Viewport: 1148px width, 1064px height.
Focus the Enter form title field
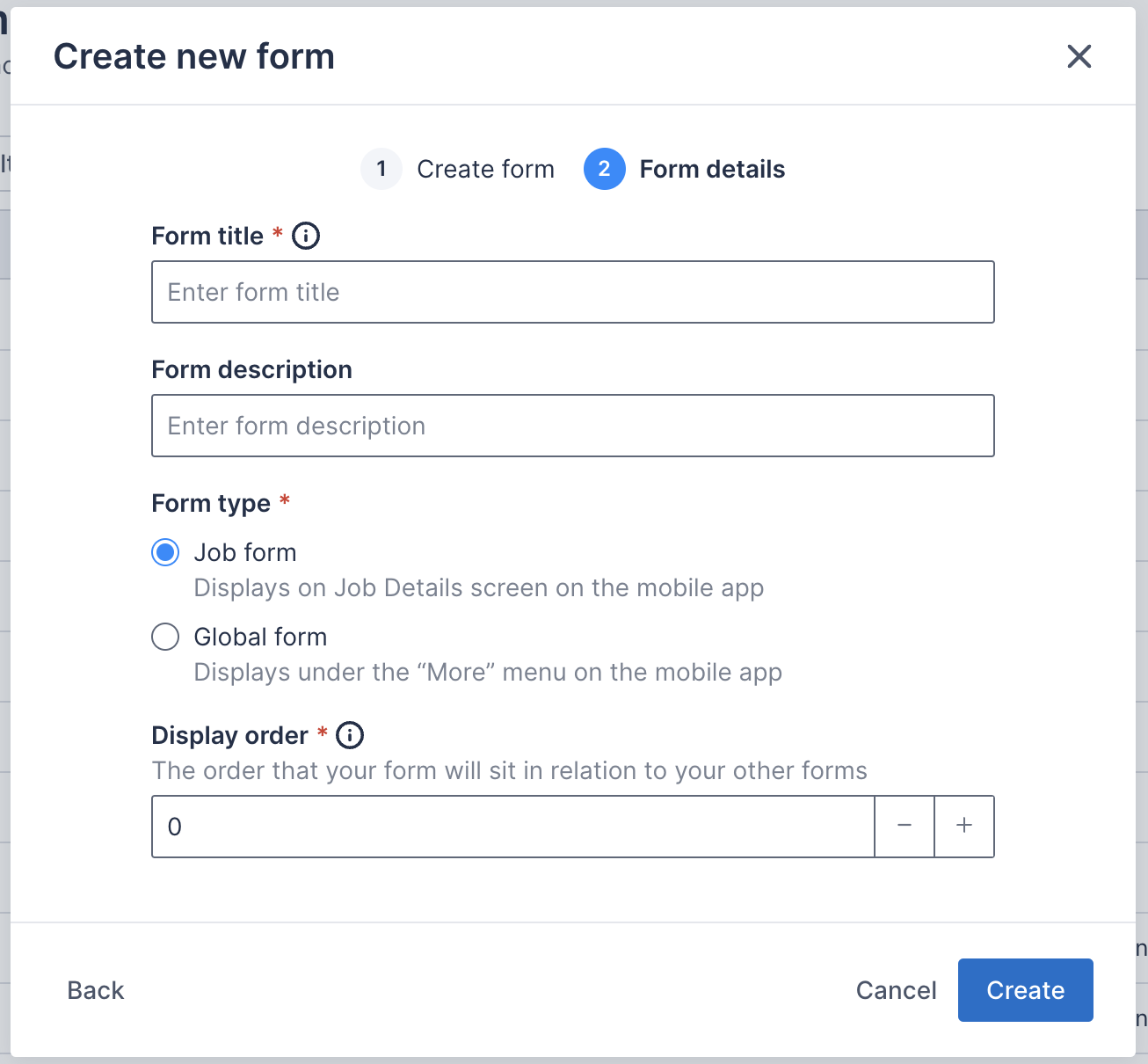pyautogui.click(x=572, y=292)
